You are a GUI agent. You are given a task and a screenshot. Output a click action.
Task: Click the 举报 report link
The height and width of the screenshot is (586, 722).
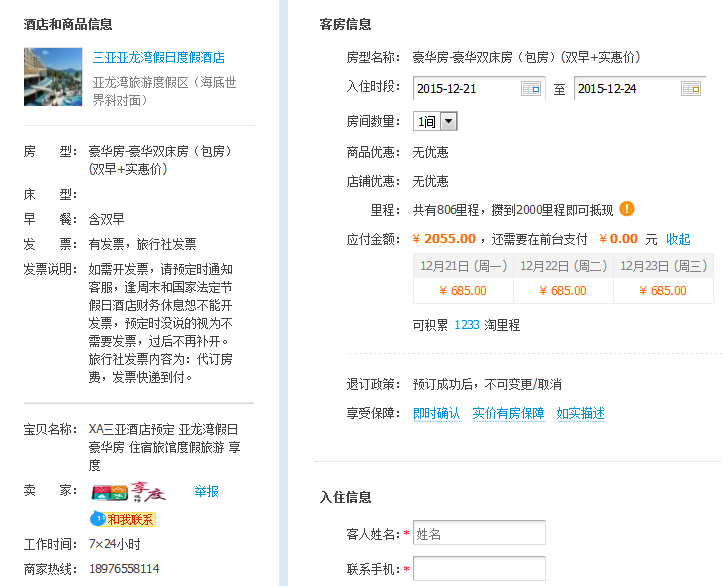click(206, 492)
